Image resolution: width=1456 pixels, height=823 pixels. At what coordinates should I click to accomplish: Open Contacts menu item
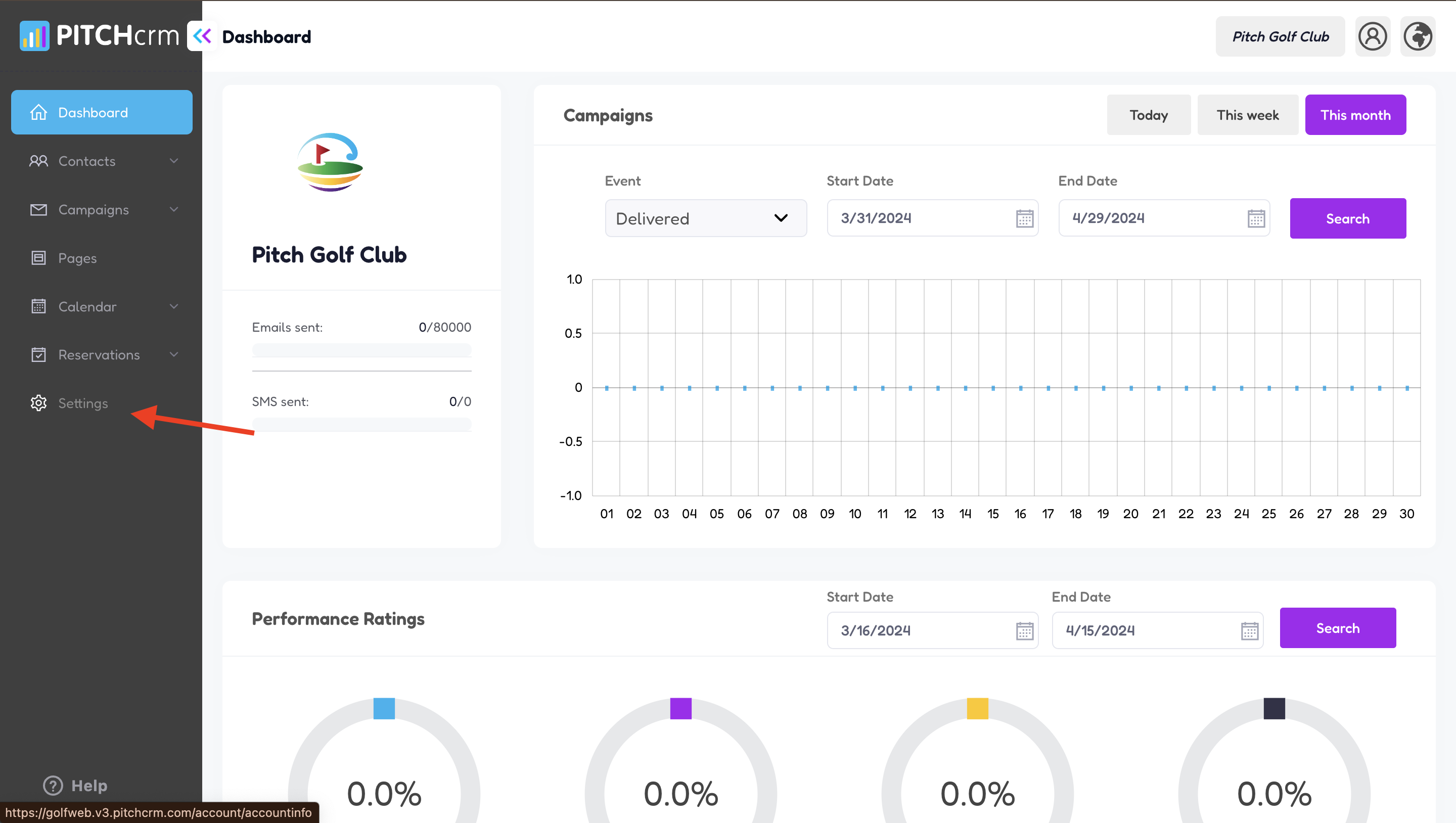point(102,161)
